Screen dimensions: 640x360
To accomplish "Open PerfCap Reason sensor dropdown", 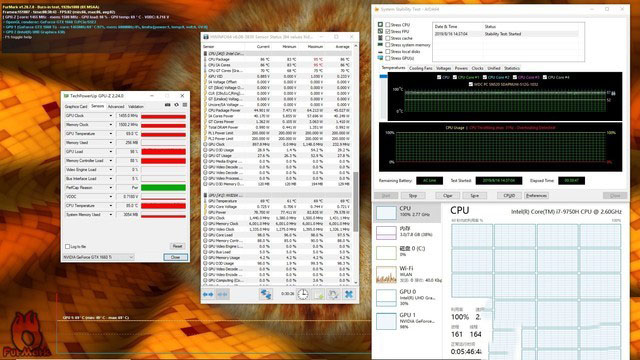I will 110,187.
